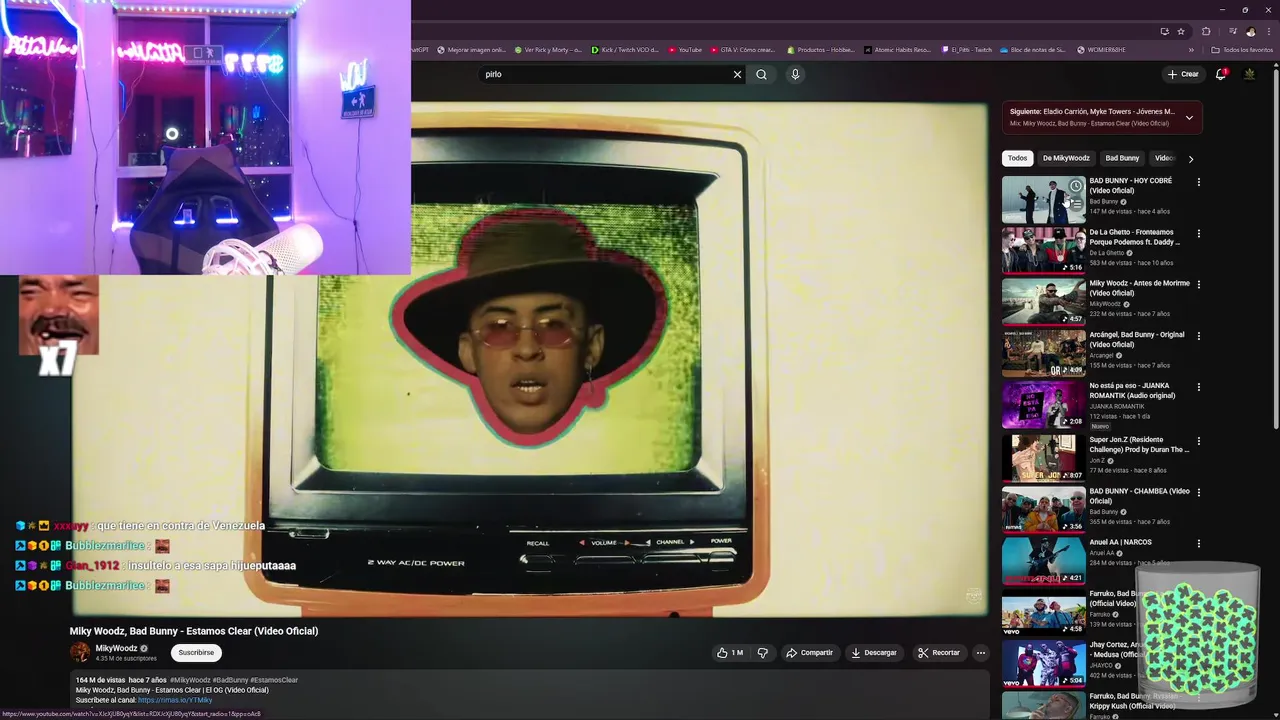
Task: Open more actions ellipsis beside Recortar
Action: coord(981,653)
